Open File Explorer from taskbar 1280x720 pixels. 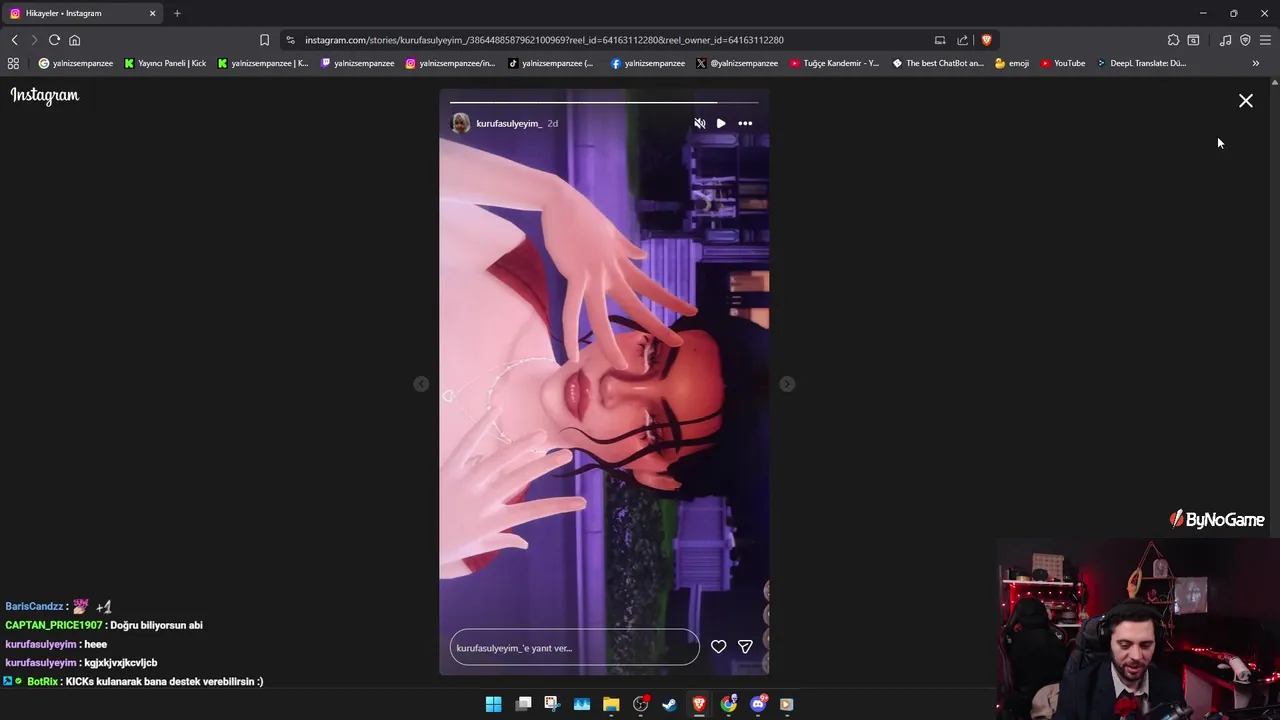[x=611, y=704]
